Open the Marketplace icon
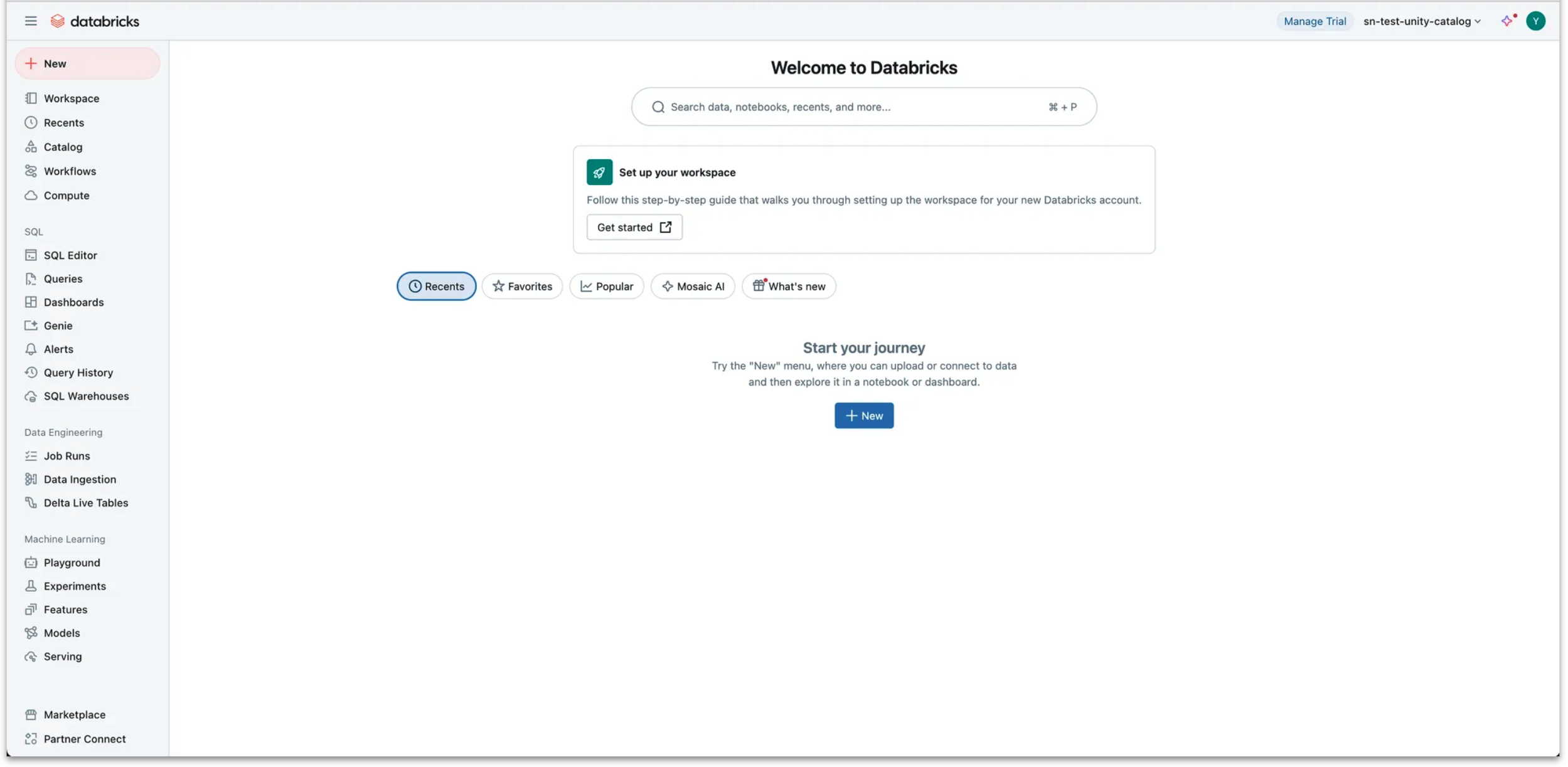The image size is (1568, 767). (30, 715)
